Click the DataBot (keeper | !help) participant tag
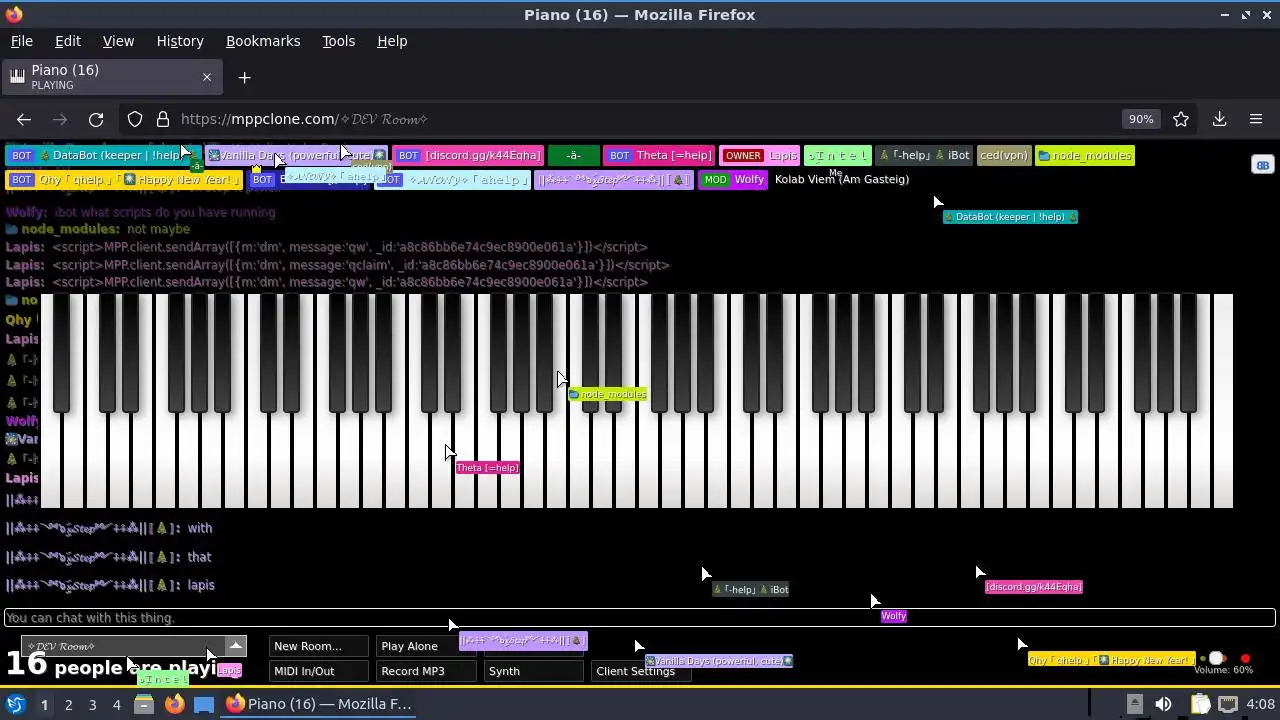The height and width of the screenshot is (720, 1280). (104, 155)
